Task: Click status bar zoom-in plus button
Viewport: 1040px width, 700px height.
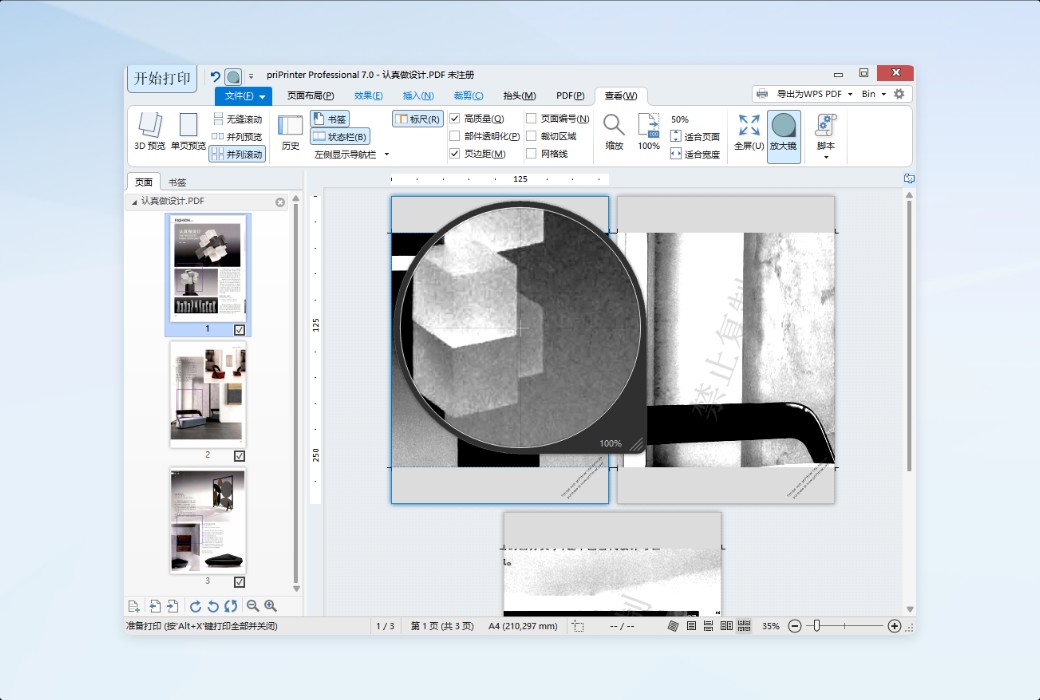Action: tap(894, 626)
